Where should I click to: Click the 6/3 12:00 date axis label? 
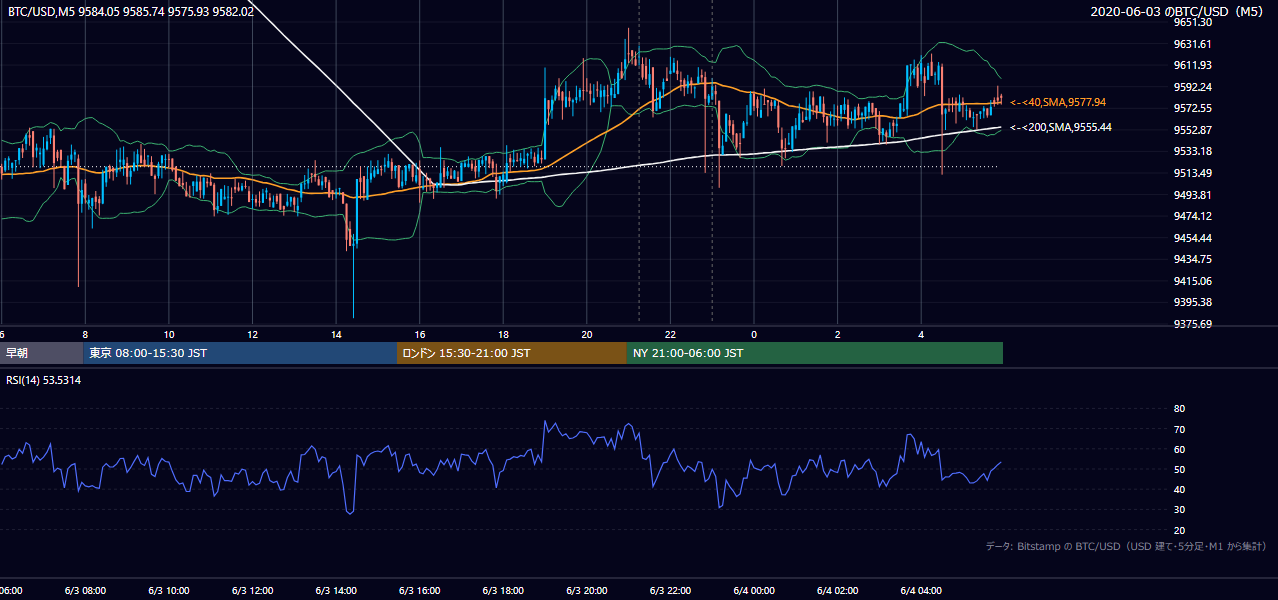click(253, 590)
